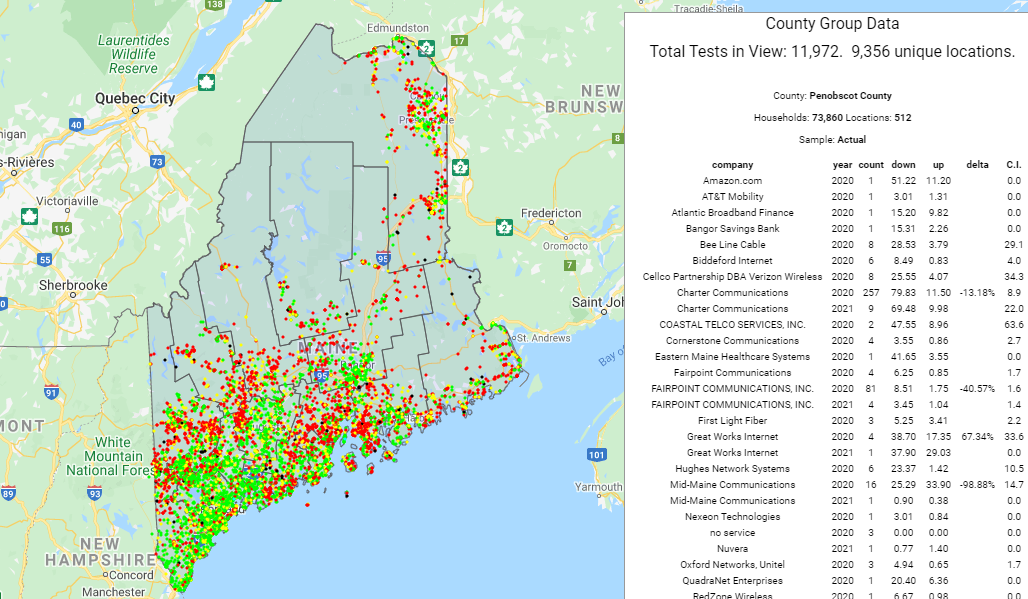Click the Route 138 shield at the top

[214, 4]
